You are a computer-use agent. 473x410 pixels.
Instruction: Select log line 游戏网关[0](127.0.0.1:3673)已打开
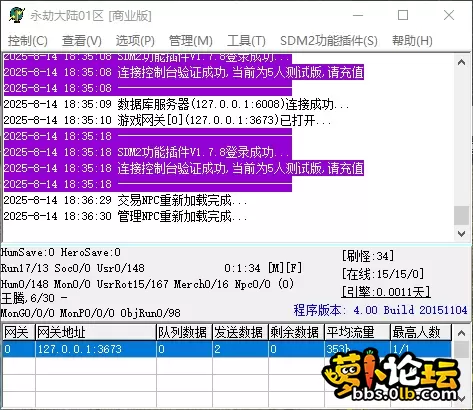point(167,120)
